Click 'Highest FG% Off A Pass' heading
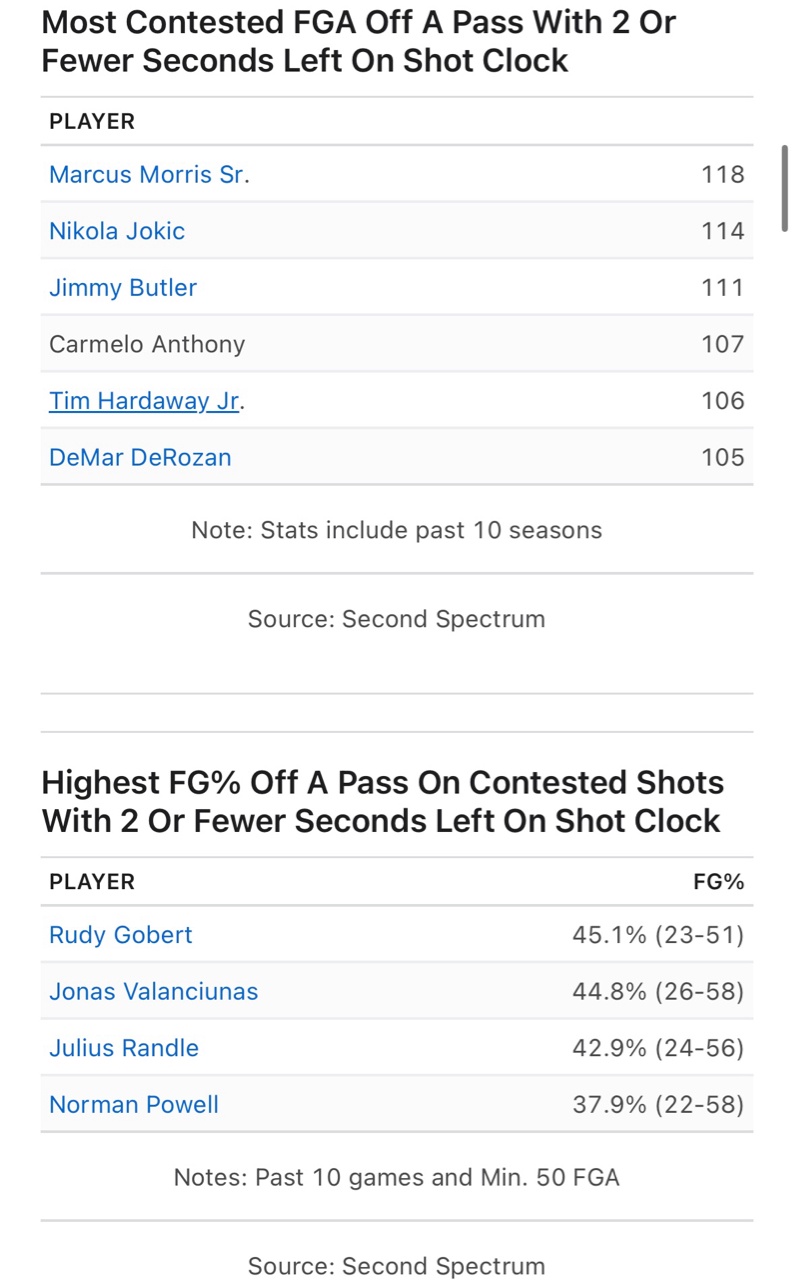Image resolution: width=795 pixels, height=1280 pixels. click(382, 801)
